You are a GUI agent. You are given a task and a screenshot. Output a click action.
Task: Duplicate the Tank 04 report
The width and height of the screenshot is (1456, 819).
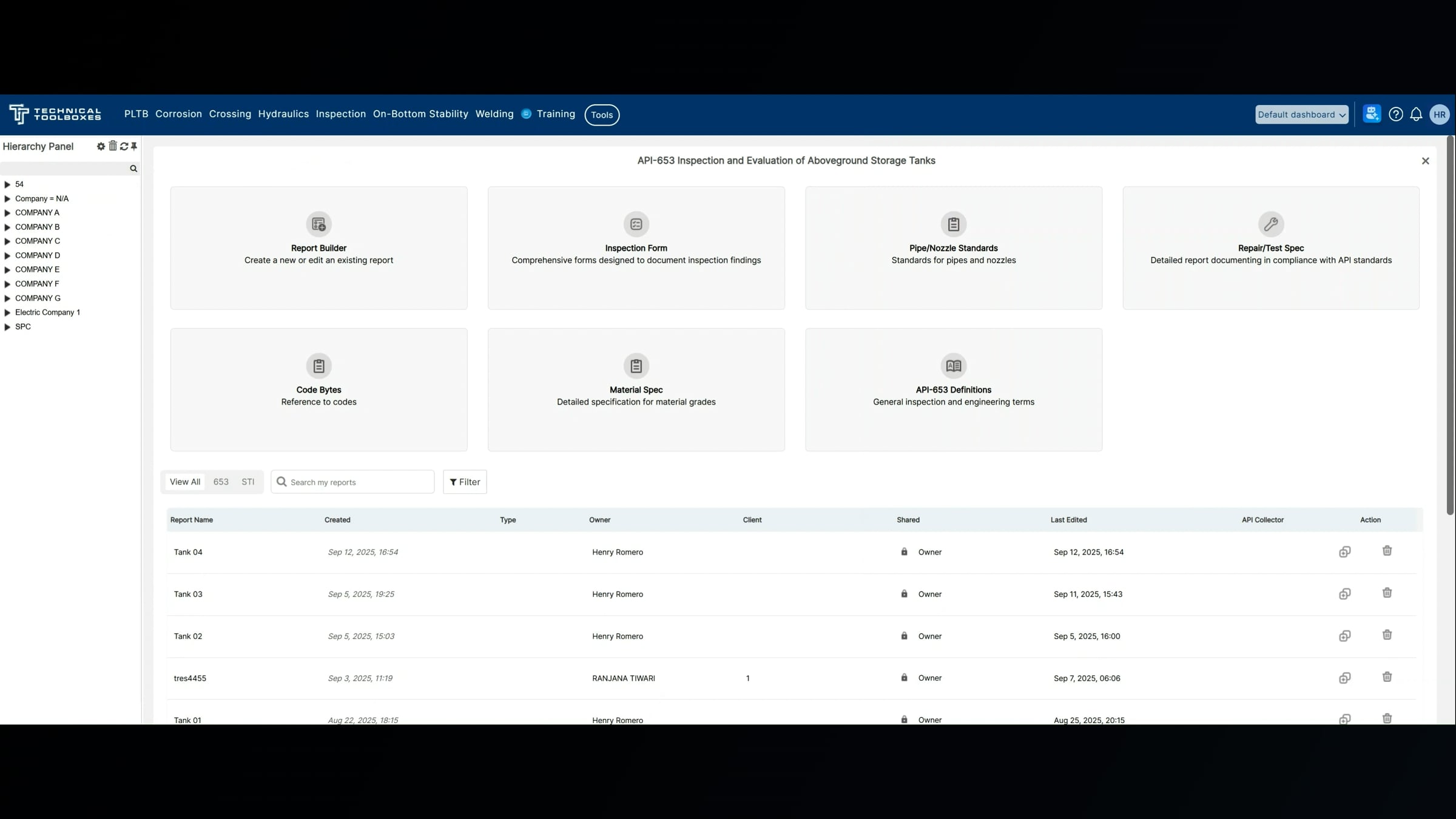pyautogui.click(x=1344, y=552)
